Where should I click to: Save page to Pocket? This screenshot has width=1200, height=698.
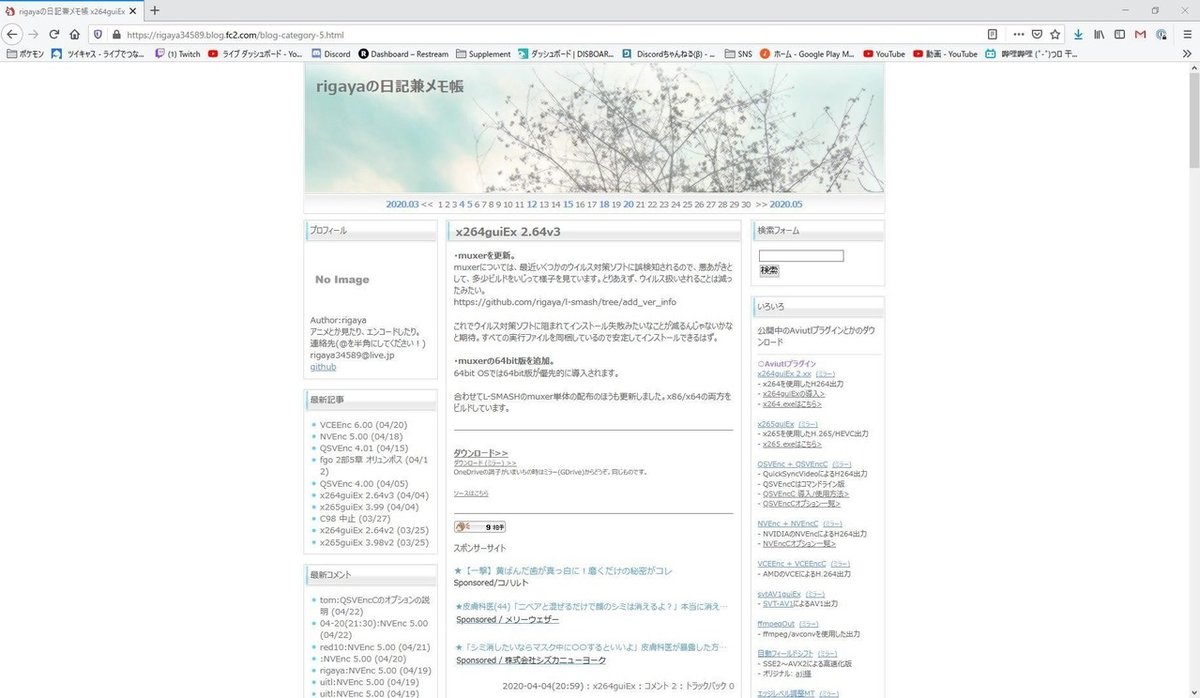pos(1037,34)
